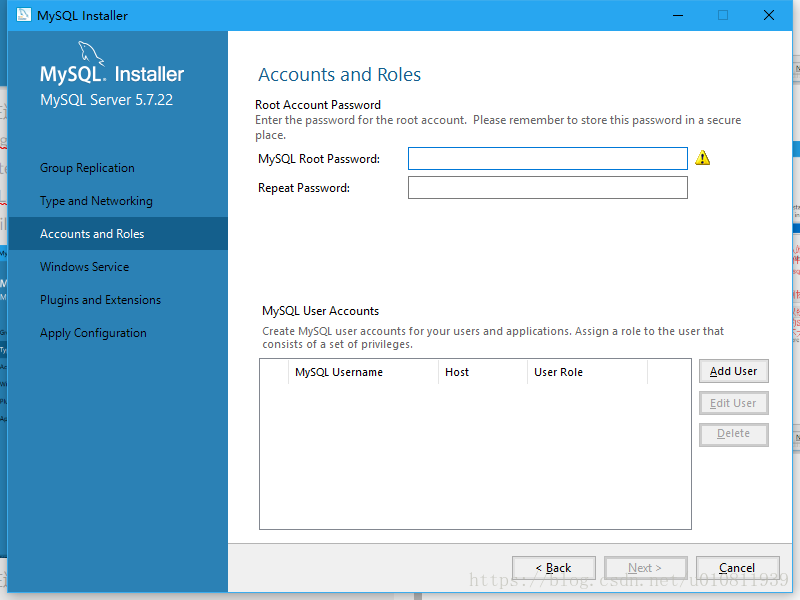Image resolution: width=800 pixels, height=600 pixels.
Task: Select Plugins and Extensions step
Action: pyautogui.click(x=118, y=300)
